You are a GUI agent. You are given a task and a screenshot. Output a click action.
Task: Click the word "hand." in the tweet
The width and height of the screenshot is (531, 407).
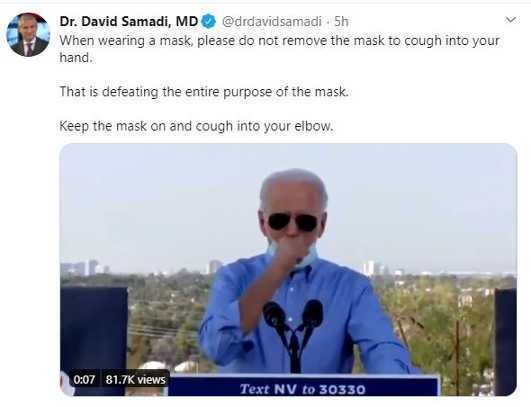pyautogui.click(x=76, y=58)
